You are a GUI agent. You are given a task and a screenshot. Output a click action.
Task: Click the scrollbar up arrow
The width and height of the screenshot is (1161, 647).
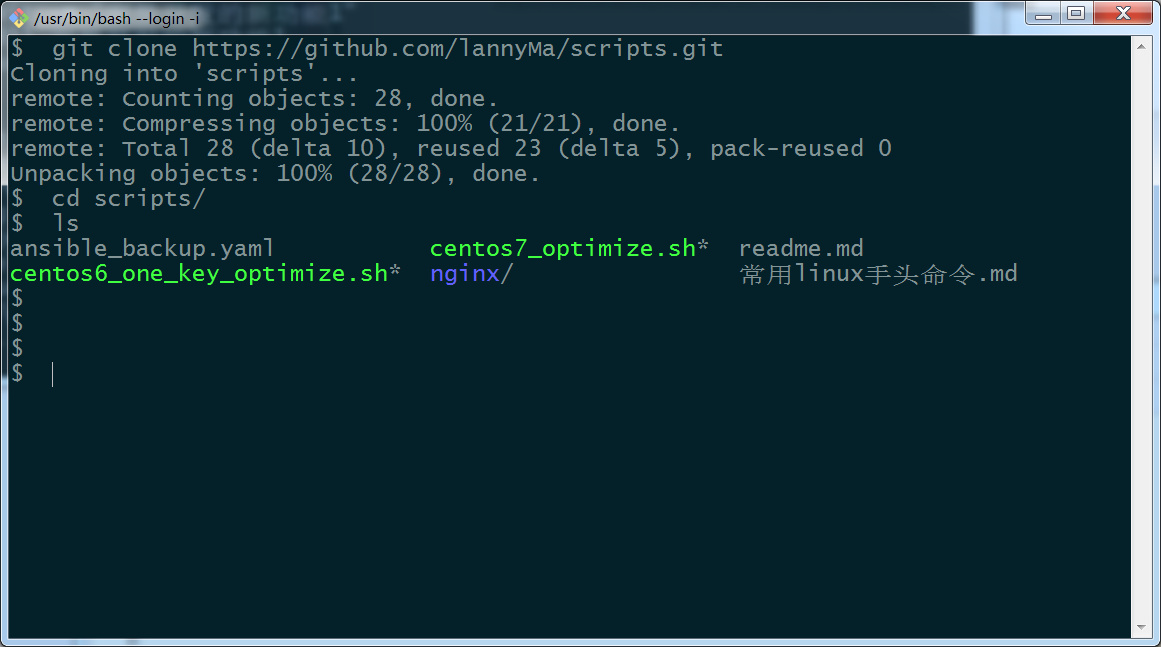pyautogui.click(x=1141, y=47)
